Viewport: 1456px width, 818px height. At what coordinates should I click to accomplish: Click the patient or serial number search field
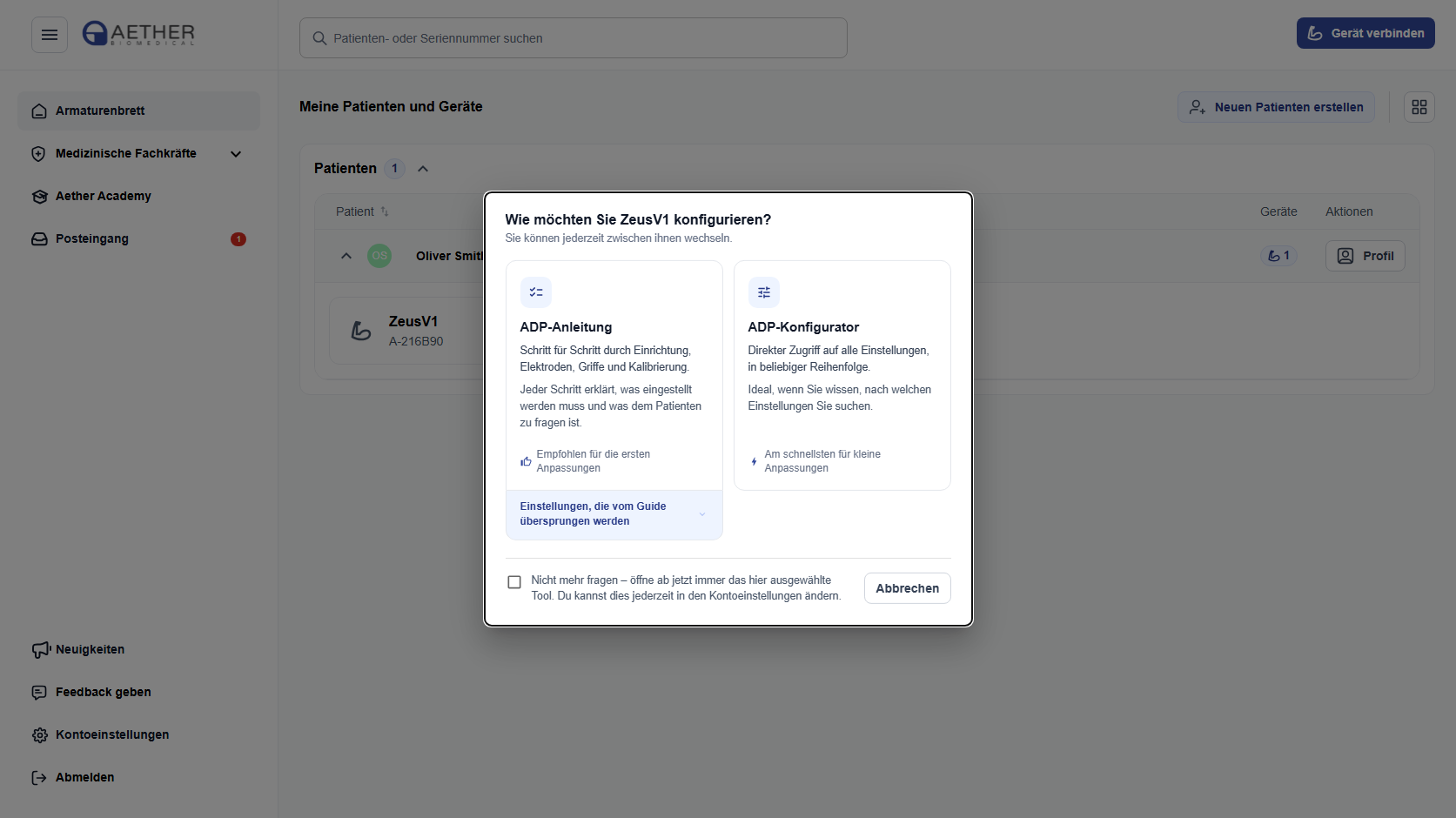coord(574,38)
